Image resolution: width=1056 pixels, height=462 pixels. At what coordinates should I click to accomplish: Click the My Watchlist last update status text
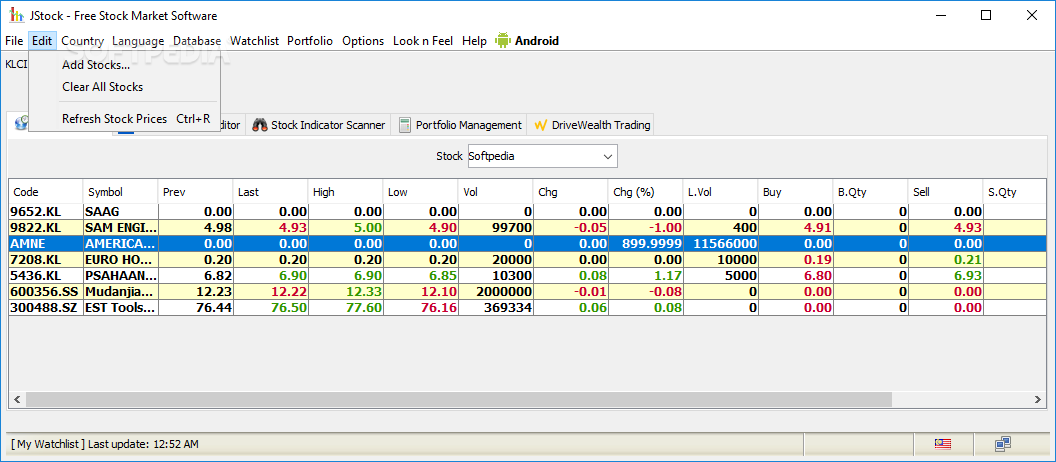click(105, 444)
